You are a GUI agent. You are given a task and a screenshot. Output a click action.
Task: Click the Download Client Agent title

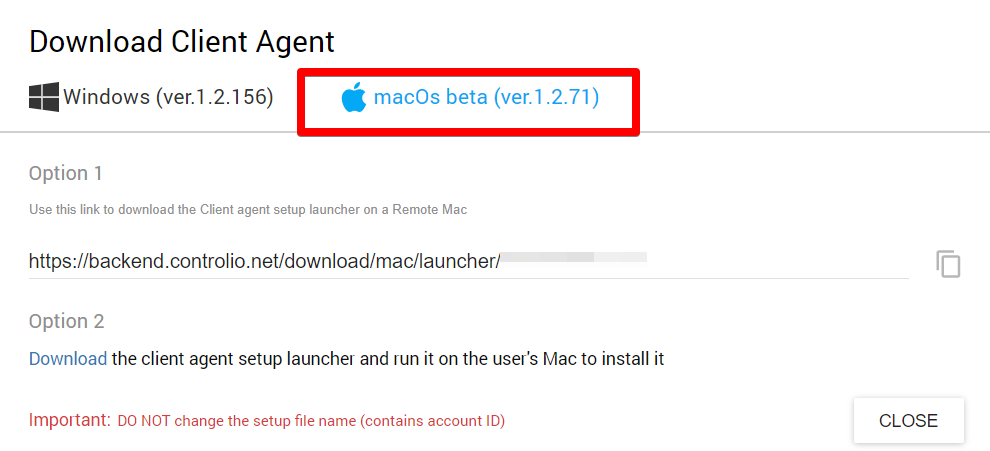(x=181, y=42)
